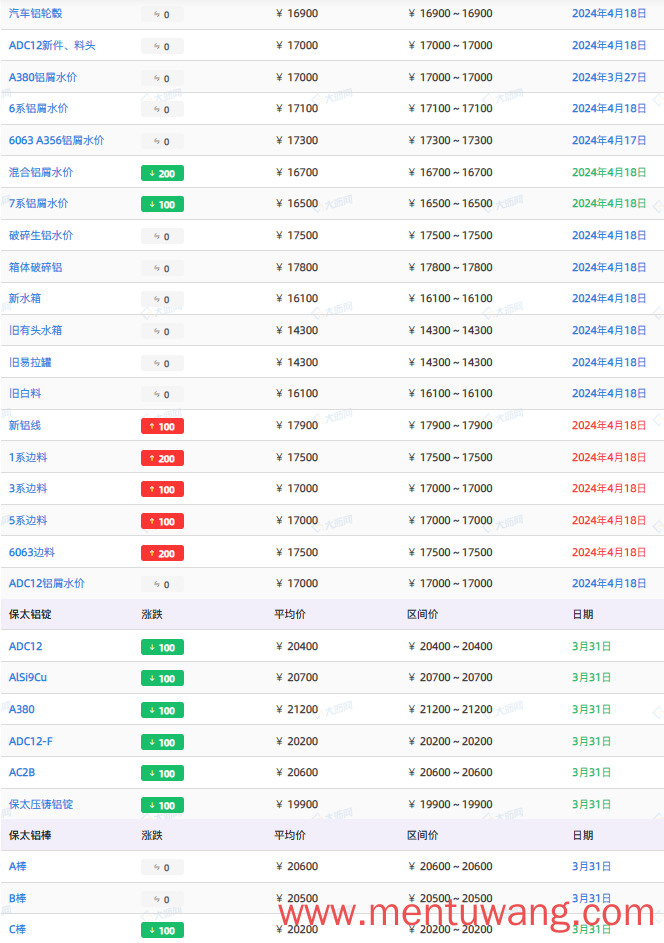Click the 3系边料 link
Screen dimensions: 664x943
28,488
